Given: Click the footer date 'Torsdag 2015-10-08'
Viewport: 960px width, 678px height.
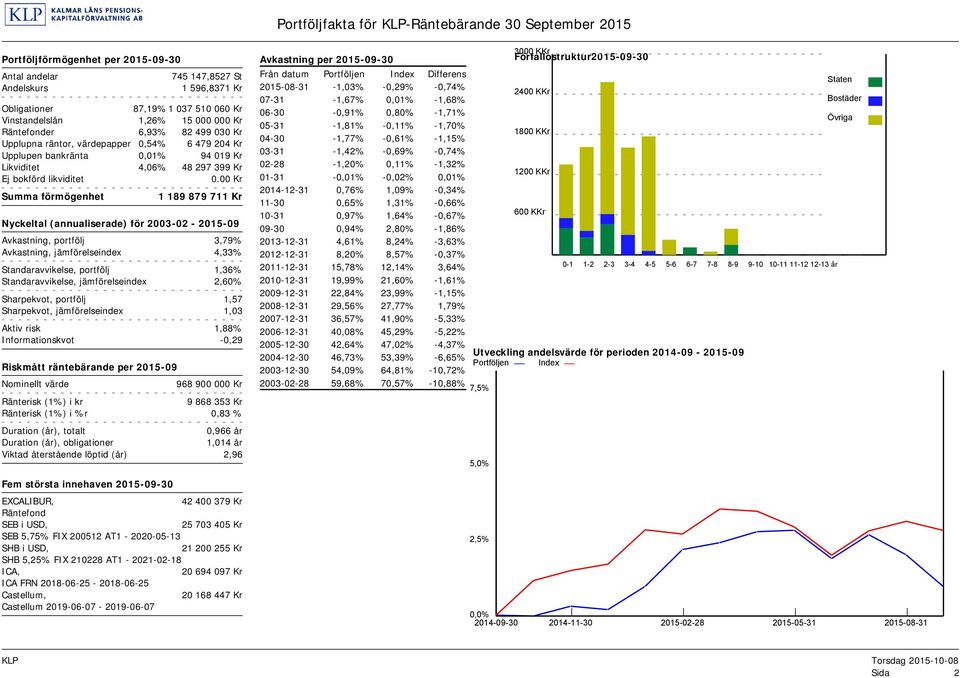Looking at the screenshot, I should tap(915, 661).
